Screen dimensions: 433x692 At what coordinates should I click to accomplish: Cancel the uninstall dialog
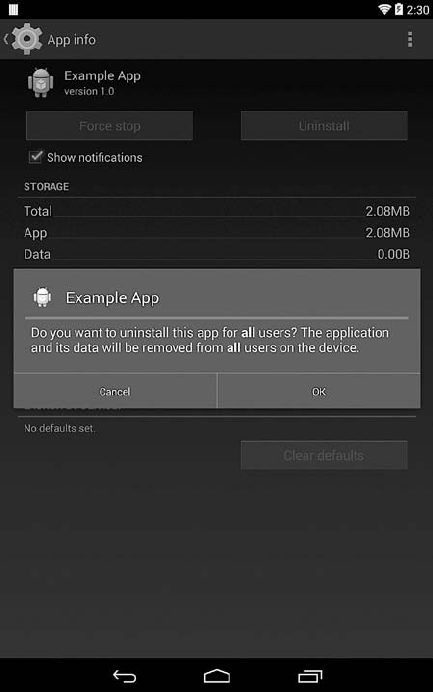tap(115, 391)
